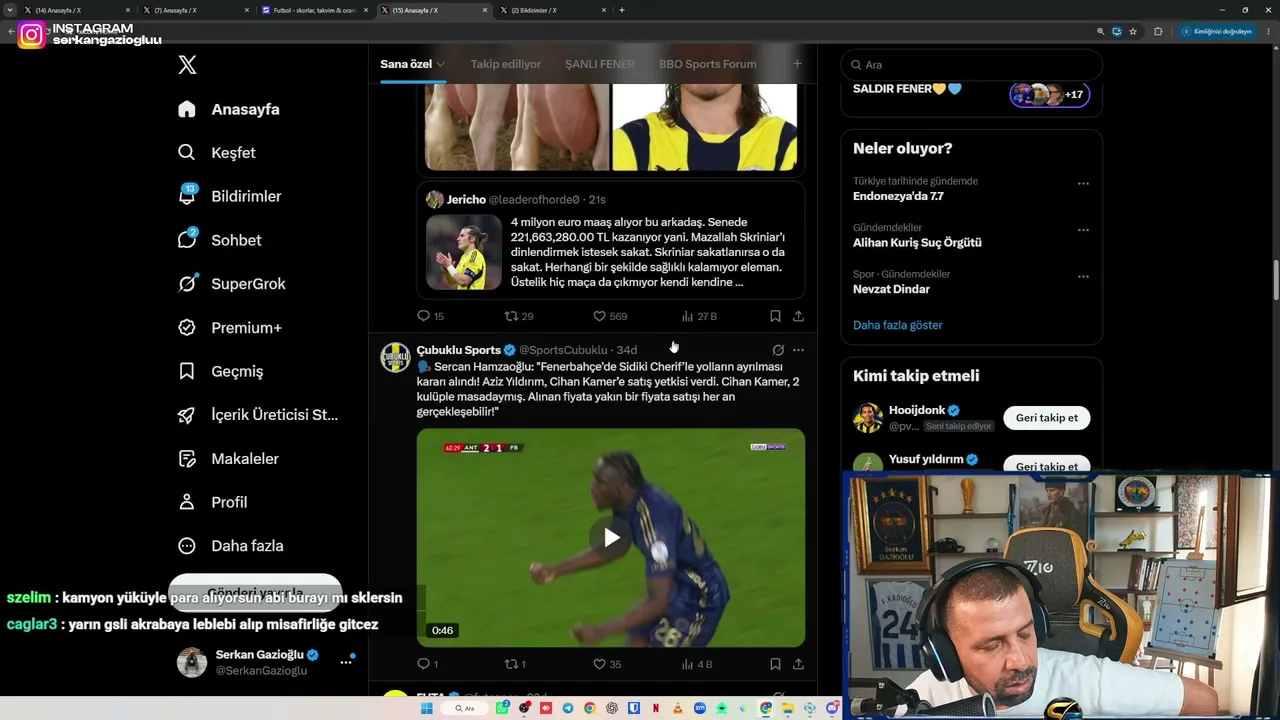This screenshot has height=720, width=1280.
Task: Bookmark the Çubuklu Sports post
Action: 775,664
